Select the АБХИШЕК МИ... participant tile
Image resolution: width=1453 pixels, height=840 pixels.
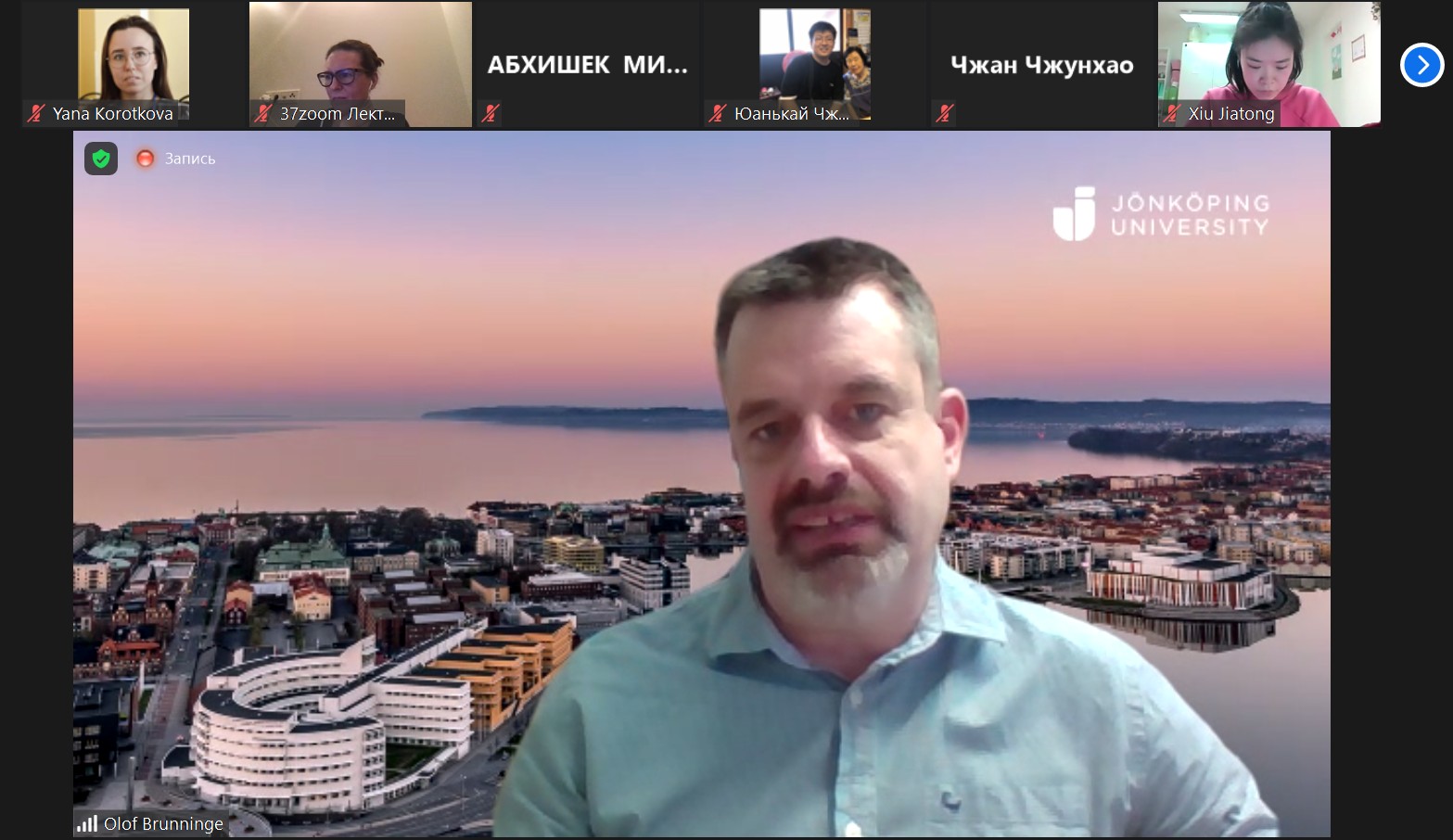click(x=588, y=65)
